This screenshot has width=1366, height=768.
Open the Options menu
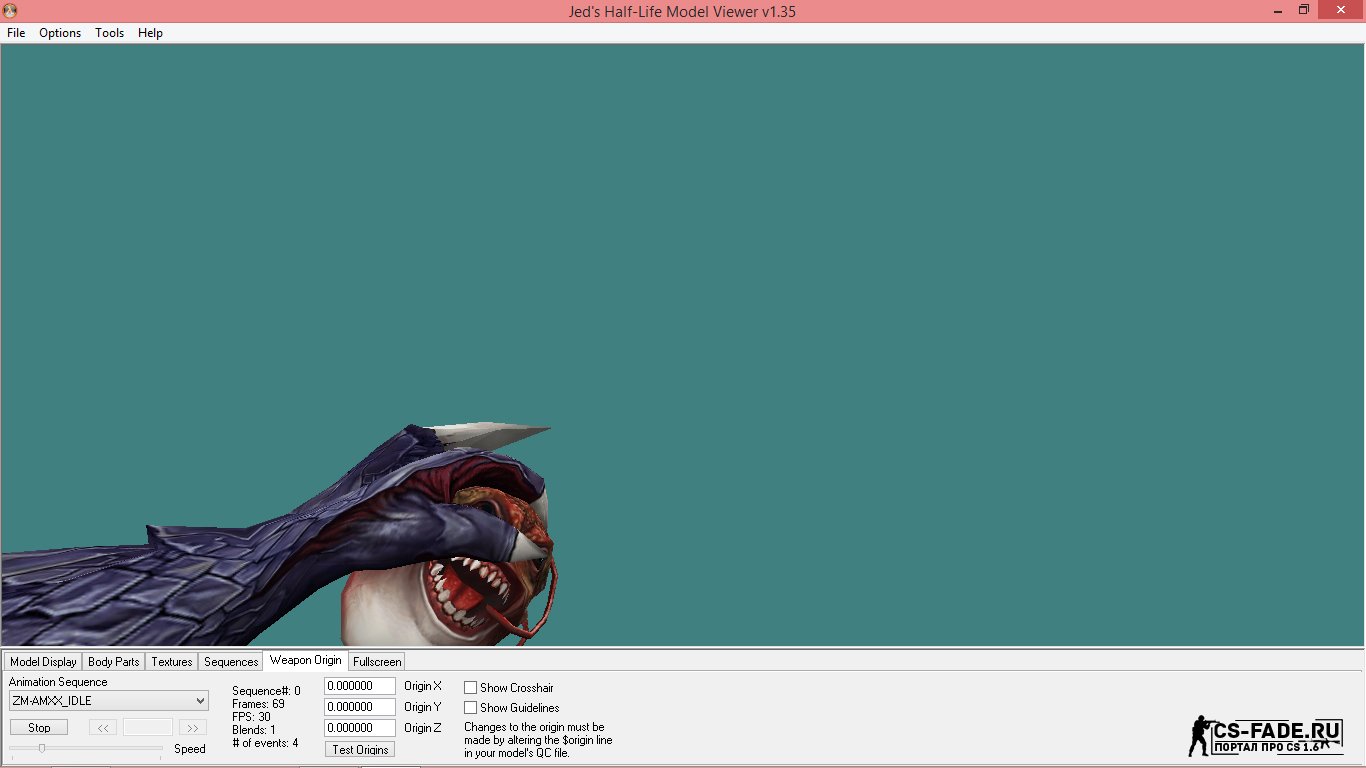click(60, 33)
